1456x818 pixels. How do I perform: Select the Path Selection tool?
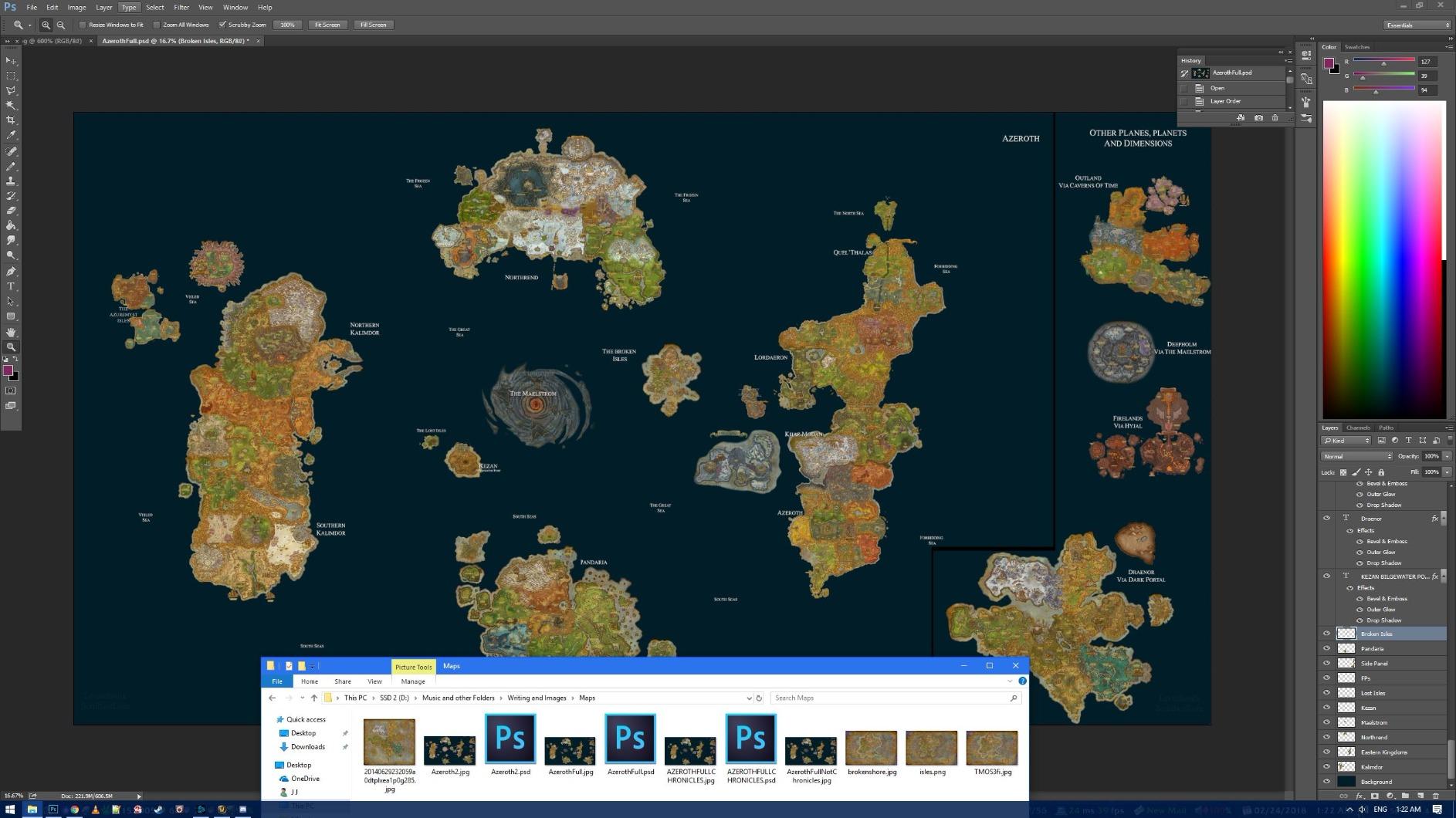pos(11,301)
